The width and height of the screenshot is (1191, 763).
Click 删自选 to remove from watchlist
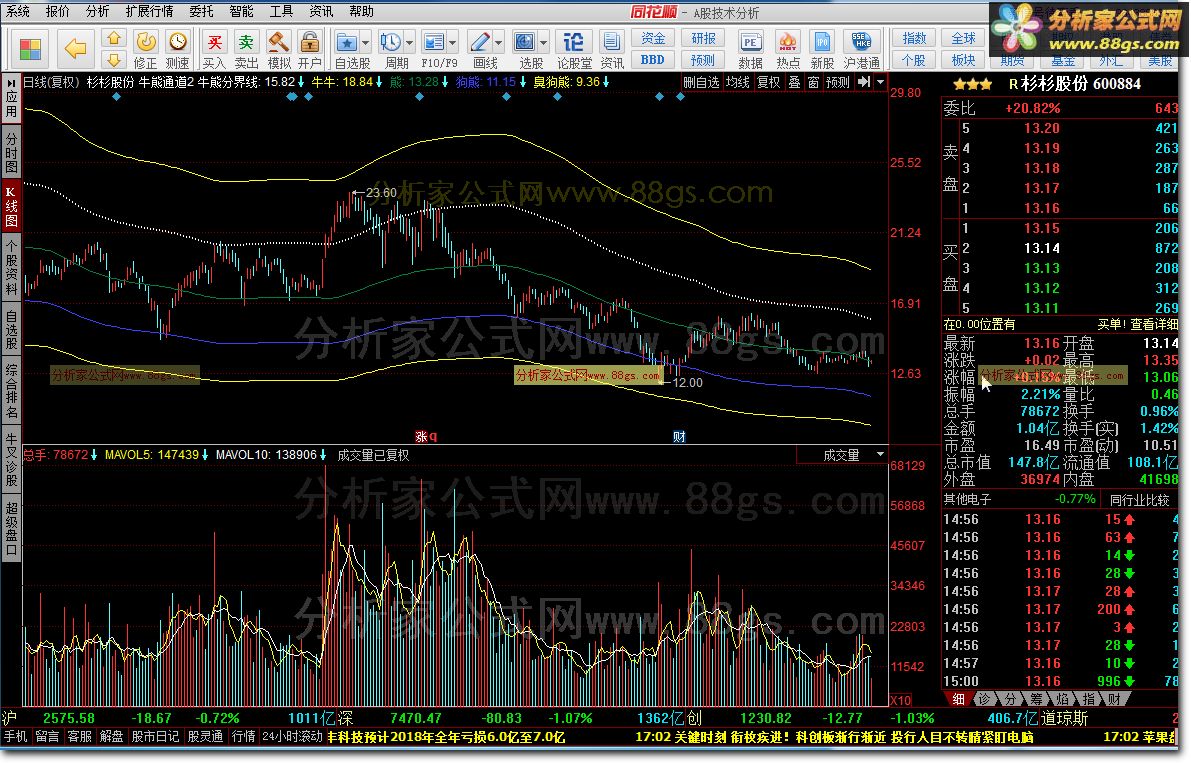pos(701,82)
